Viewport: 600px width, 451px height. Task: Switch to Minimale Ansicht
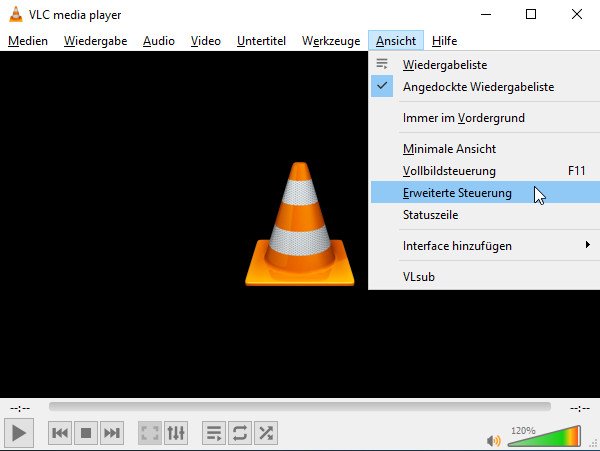pos(485,148)
